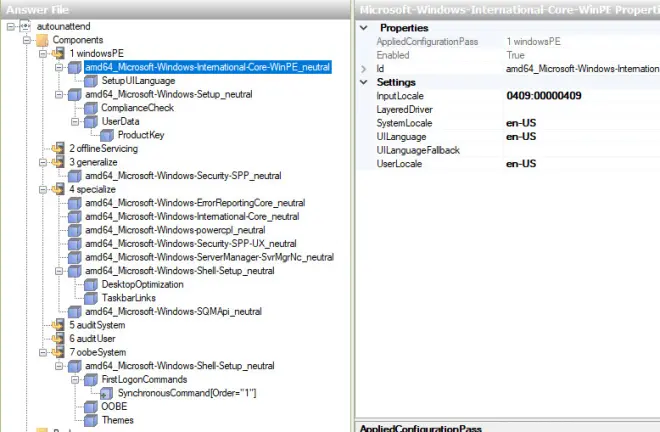Expand the Id property row

pyautogui.click(x=364, y=69)
